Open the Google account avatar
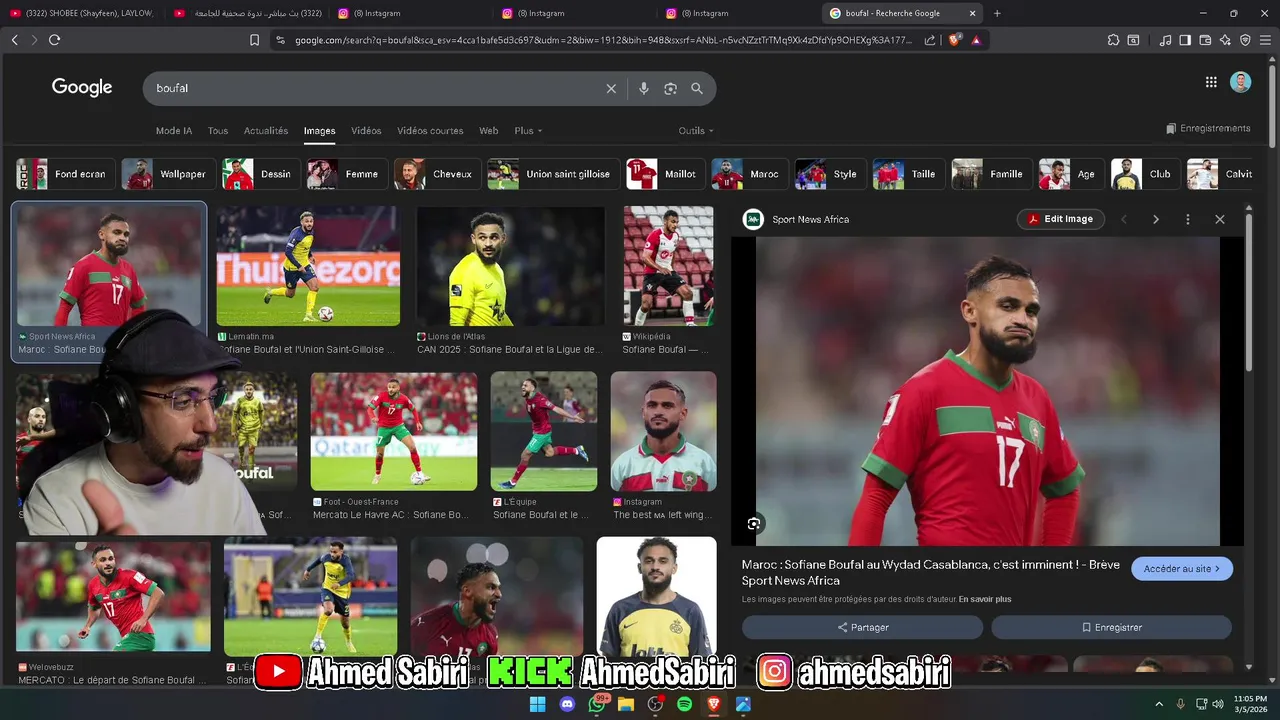Image resolution: width=1280 pixels, height=720 pixels. coord(1241,83)
